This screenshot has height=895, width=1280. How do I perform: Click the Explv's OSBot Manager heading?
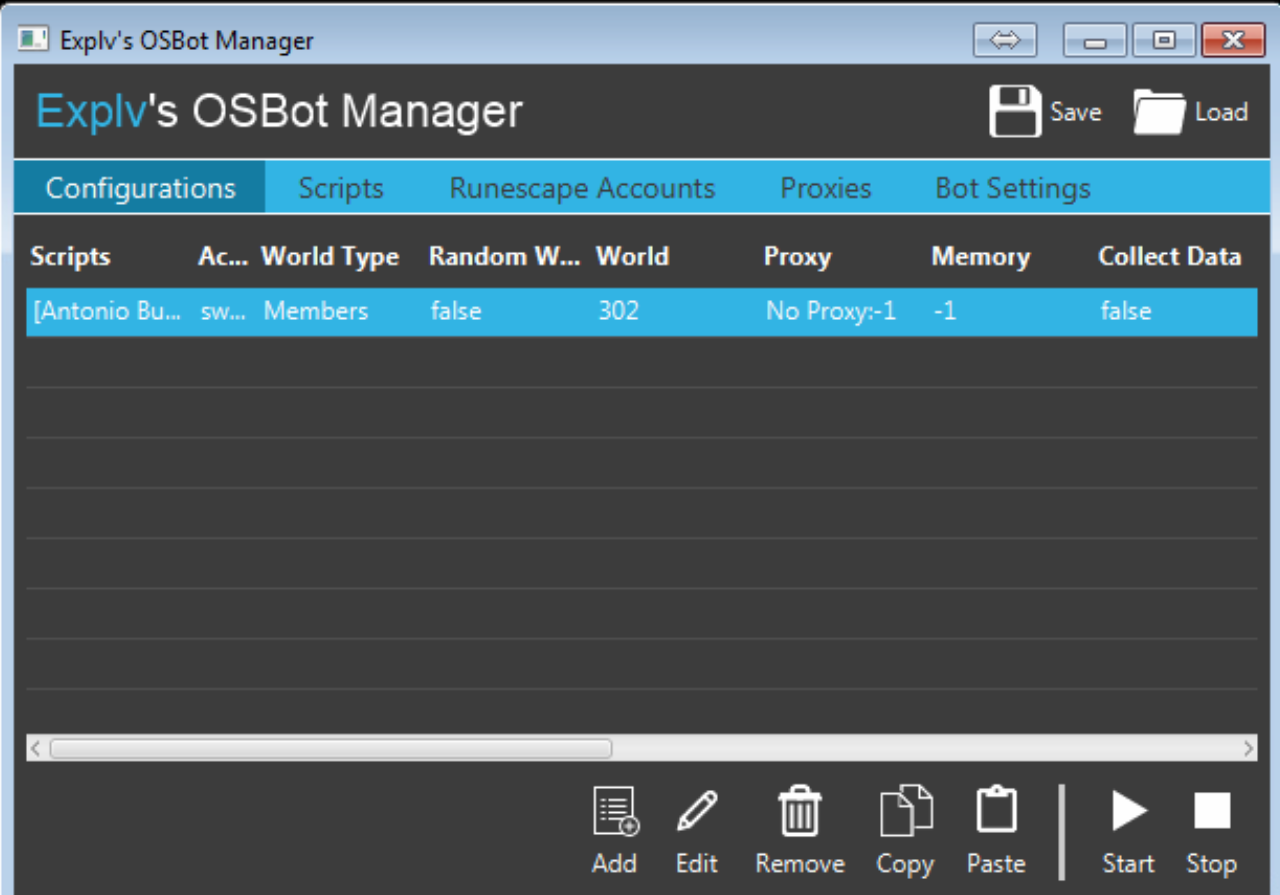click(279, 112)
